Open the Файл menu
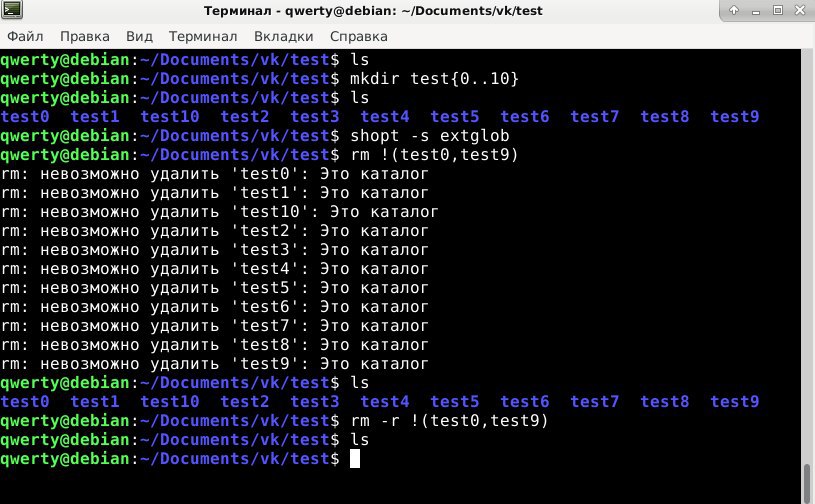The width and height of the screenshot is (815, 504). tap(25, 36)
